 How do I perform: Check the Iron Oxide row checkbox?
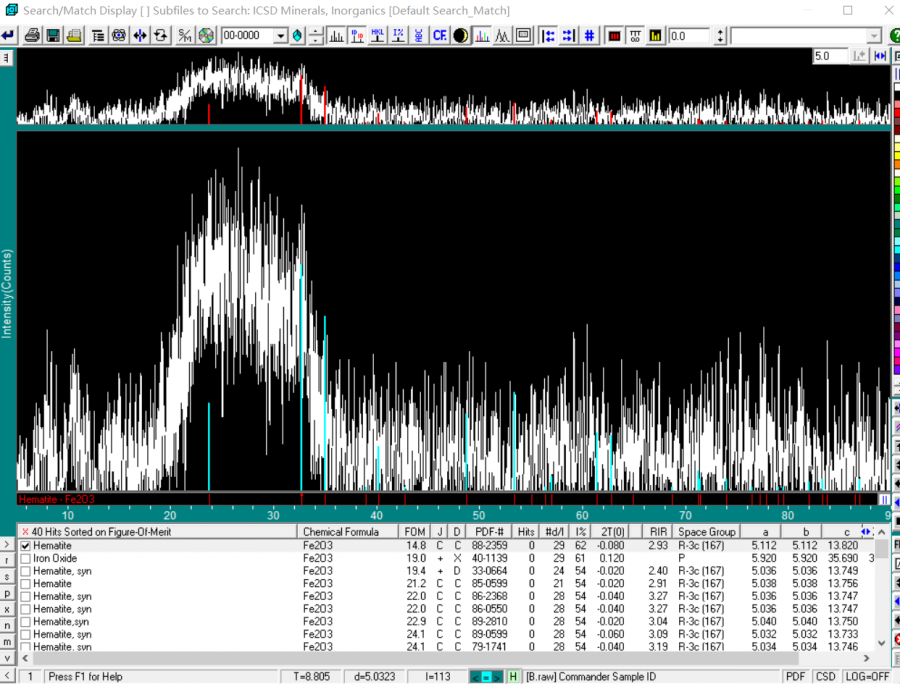pos(25,559)
